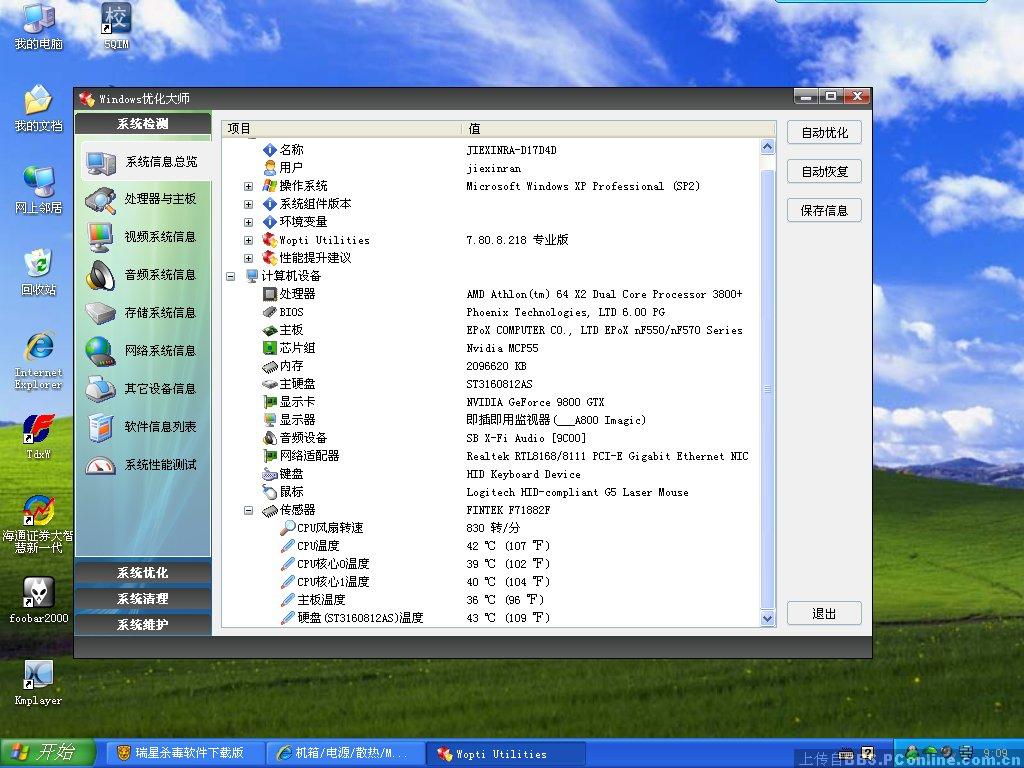Select the BIOS row
The width and height of the screenshot is (1024, 768).
pos(491,312)
